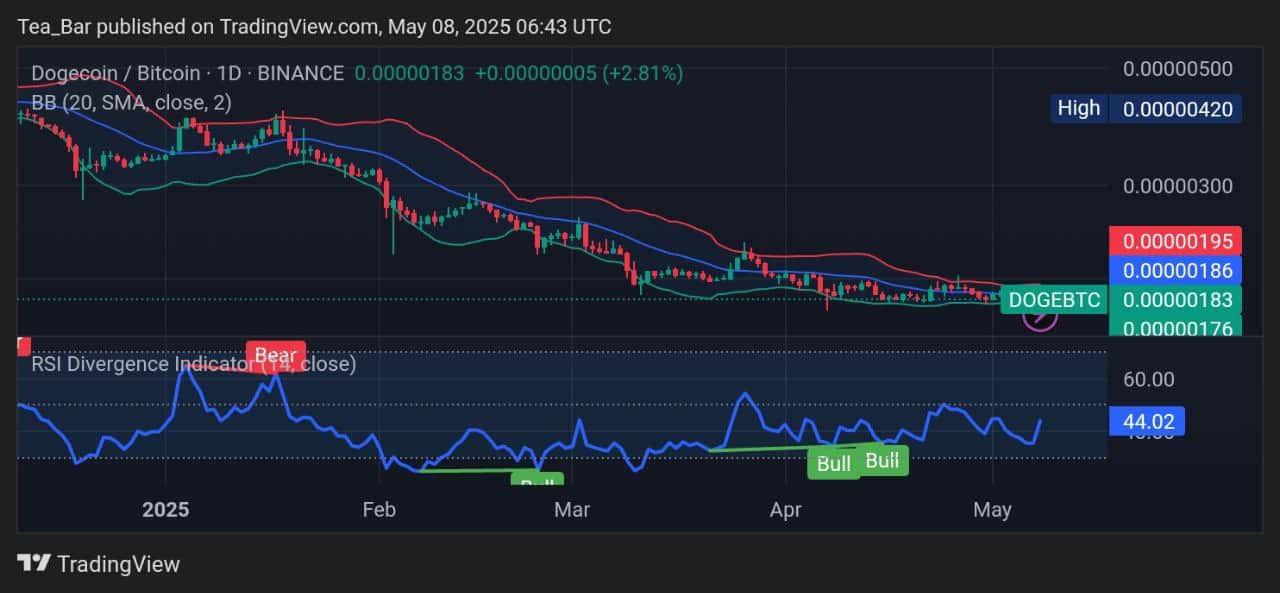Click the BINANCE exchange name in title
Screen dimensions: 1280x593
point(302,73)
